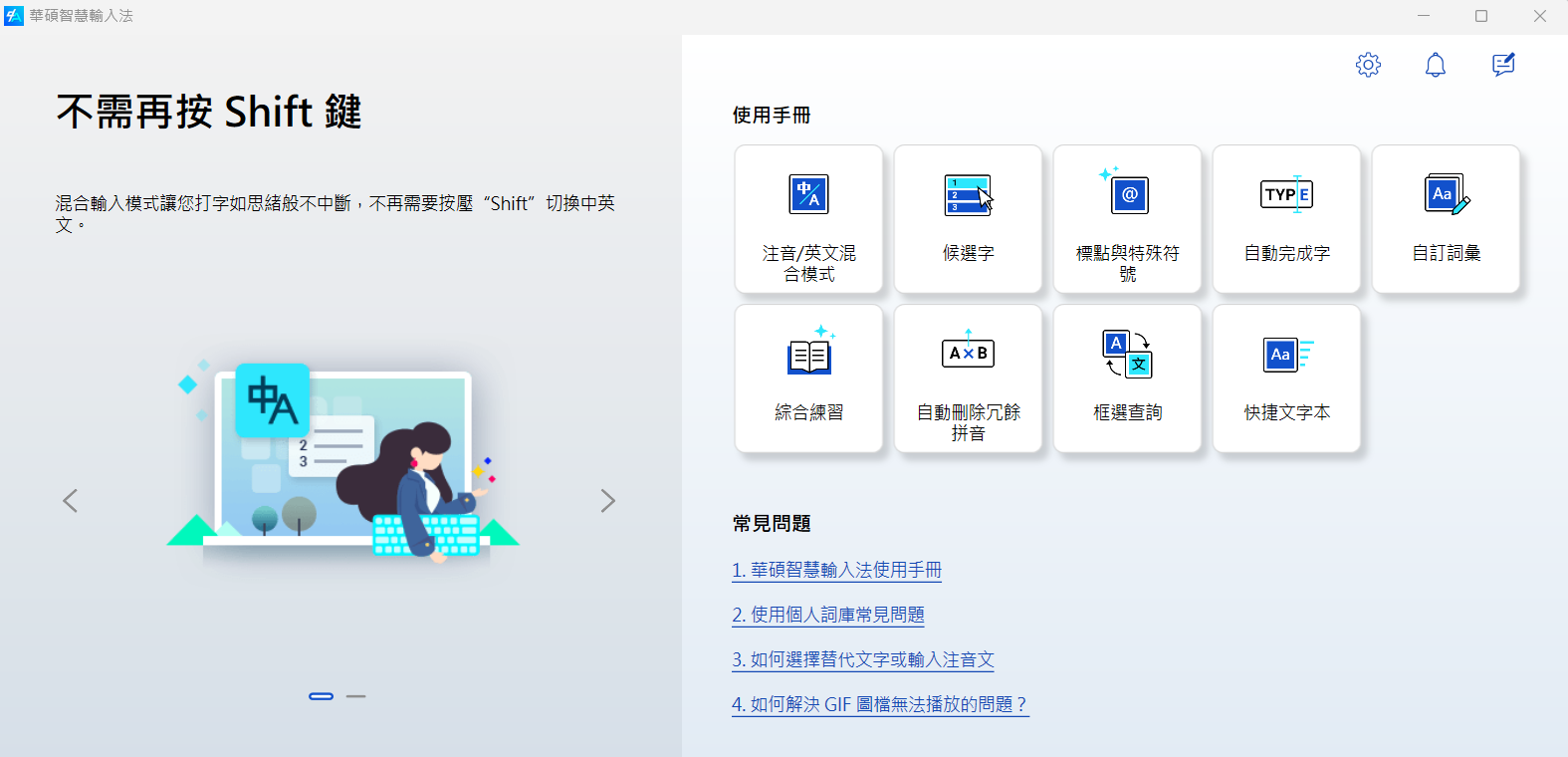The image size is (1568, 757).
Task: Maximize the 華碩智慧輸入法 window
Action: 1481,16
